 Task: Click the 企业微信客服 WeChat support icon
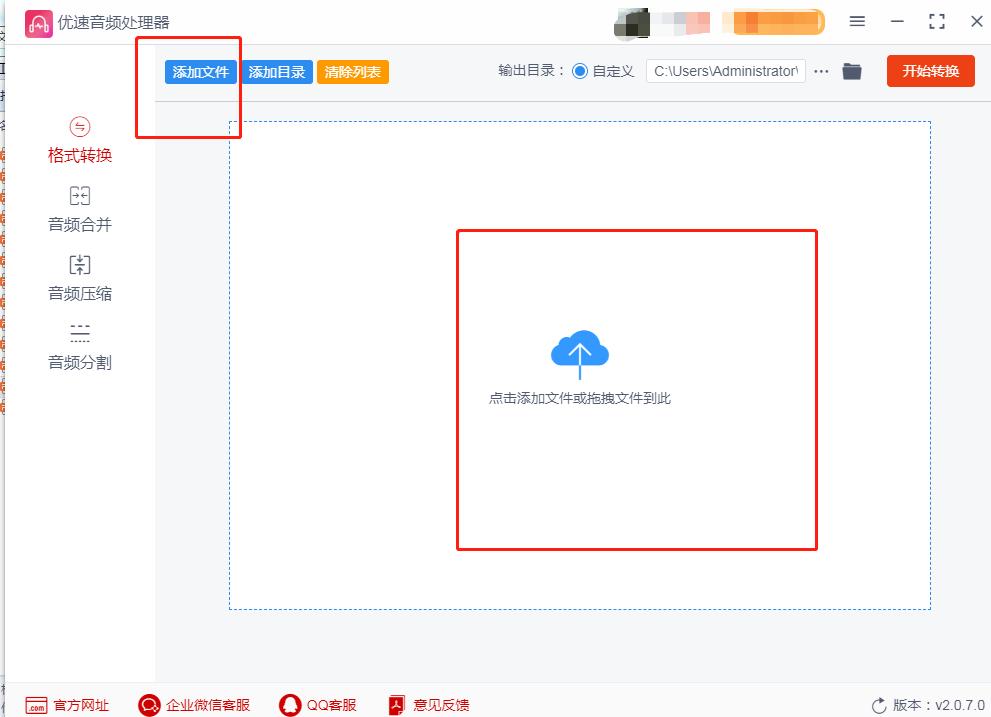tap(150, 705)
